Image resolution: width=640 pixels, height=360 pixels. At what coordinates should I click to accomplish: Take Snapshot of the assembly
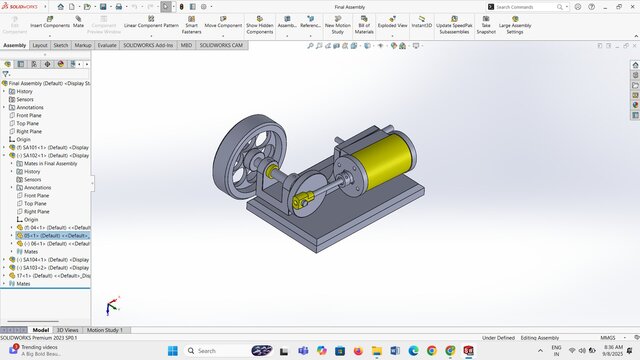coord(486,25)
